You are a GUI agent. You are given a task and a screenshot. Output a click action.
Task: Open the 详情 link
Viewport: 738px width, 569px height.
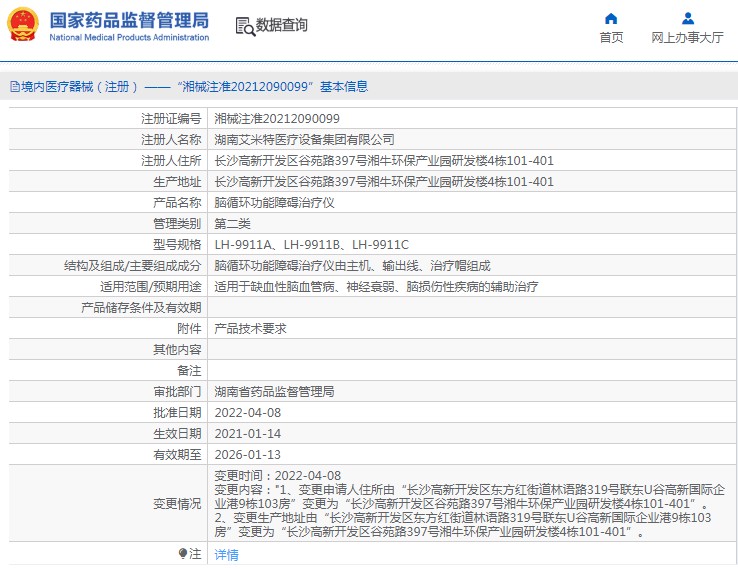pos(226,554)
